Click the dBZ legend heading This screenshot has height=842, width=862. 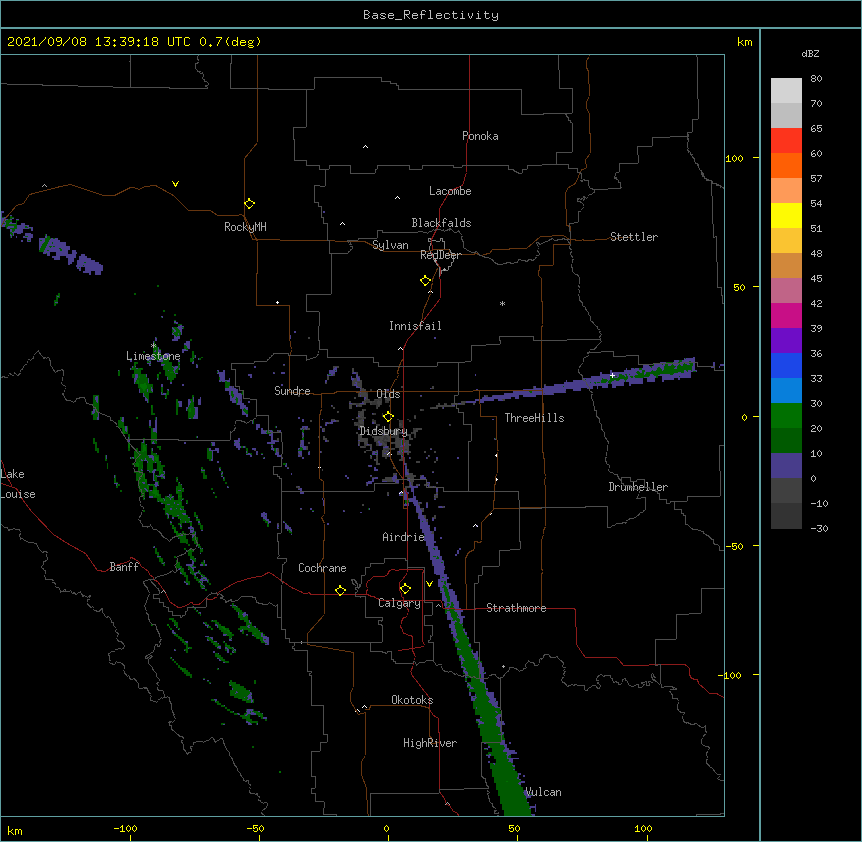pos(810,54)
